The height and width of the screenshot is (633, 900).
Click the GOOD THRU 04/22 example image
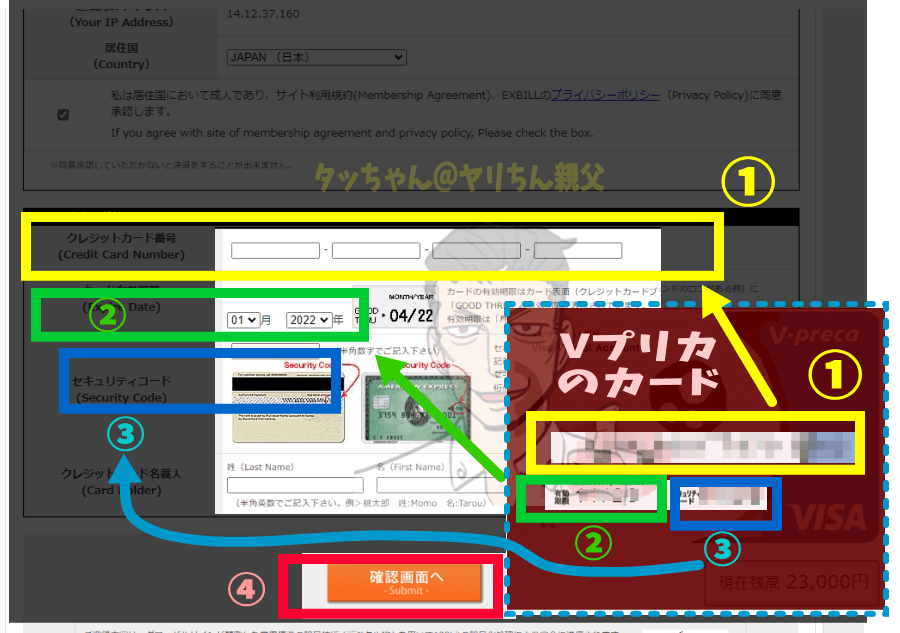(x=394, y=310)
